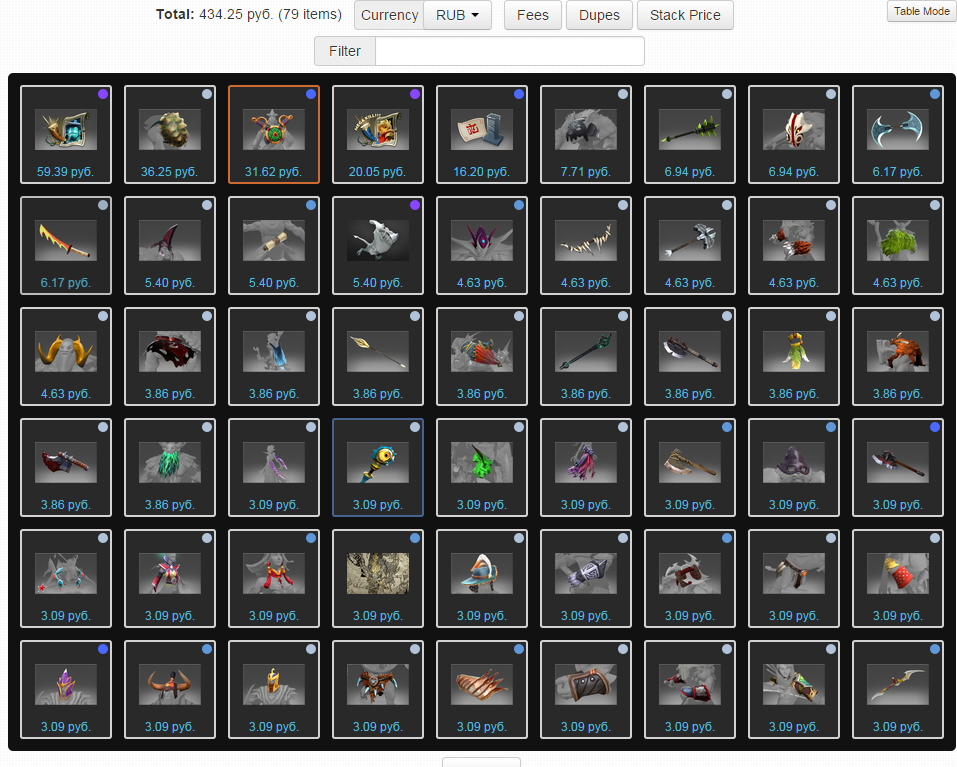Select the green leafy cape, 4.63 руб.
Image resolution: width=957 pixels, height=767 pixels.
click(898, 245)
